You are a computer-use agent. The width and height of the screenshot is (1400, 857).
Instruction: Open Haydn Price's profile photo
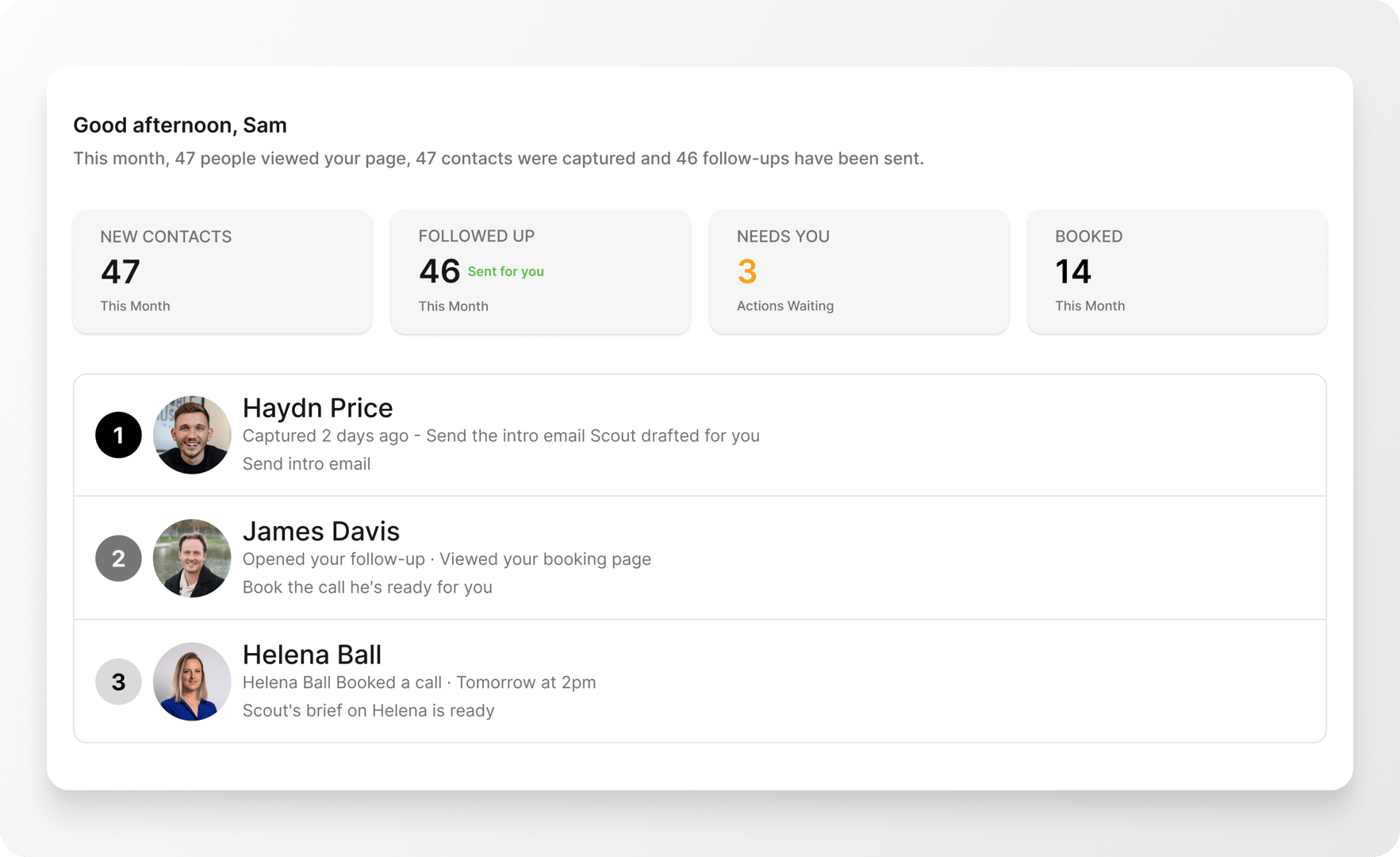coord(192,435)
